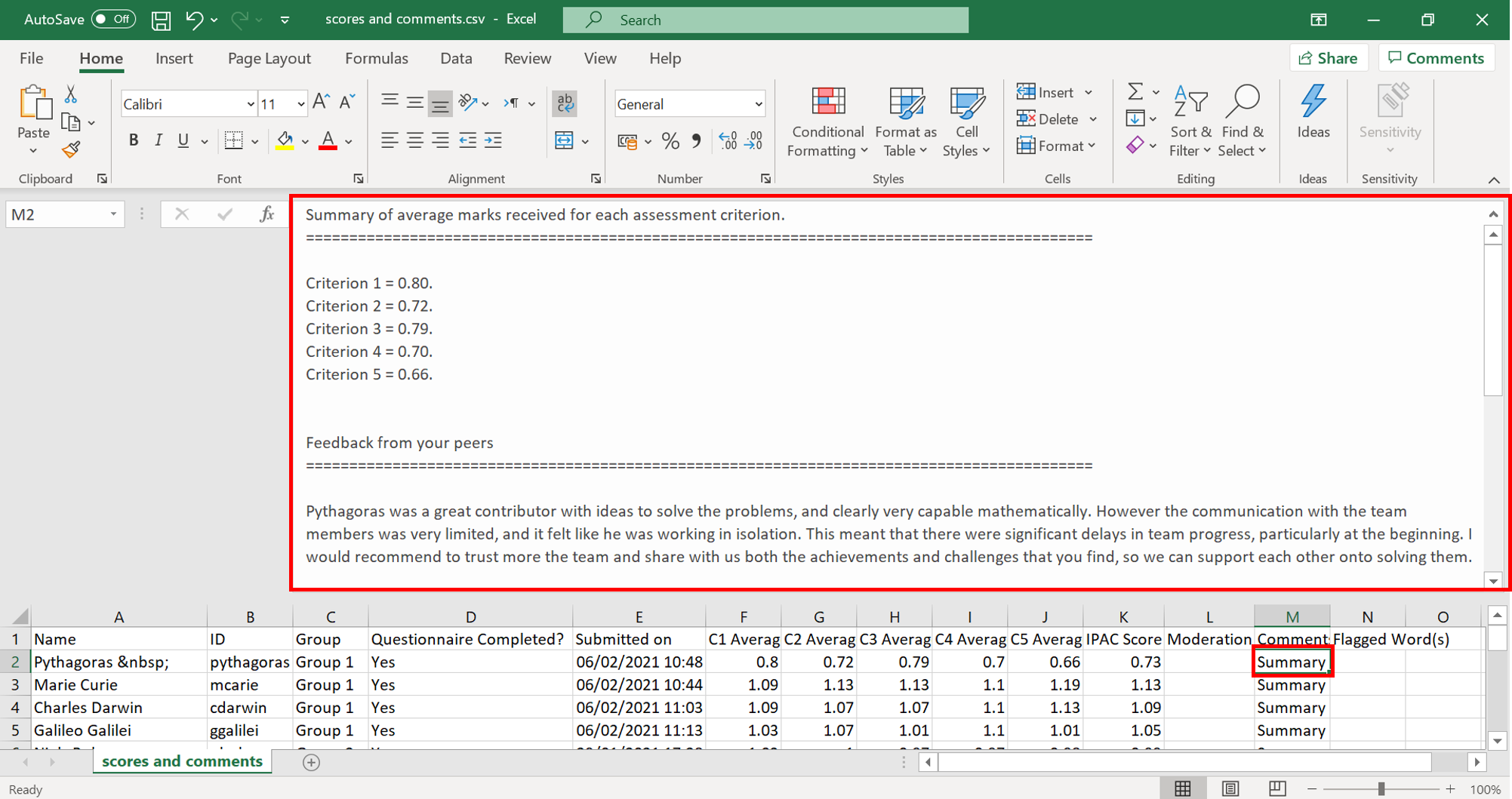Add a new sheet with plus icon
Image resolution: width=1512 pixels, height=799 pixels.
(x=311, y=762)
